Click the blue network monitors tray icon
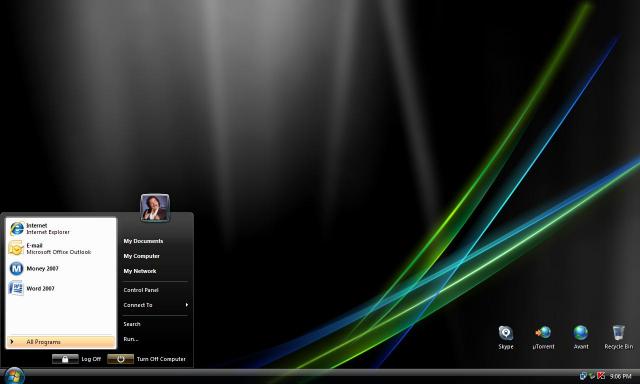The image size is (640, 384). (x=583, y=375)
